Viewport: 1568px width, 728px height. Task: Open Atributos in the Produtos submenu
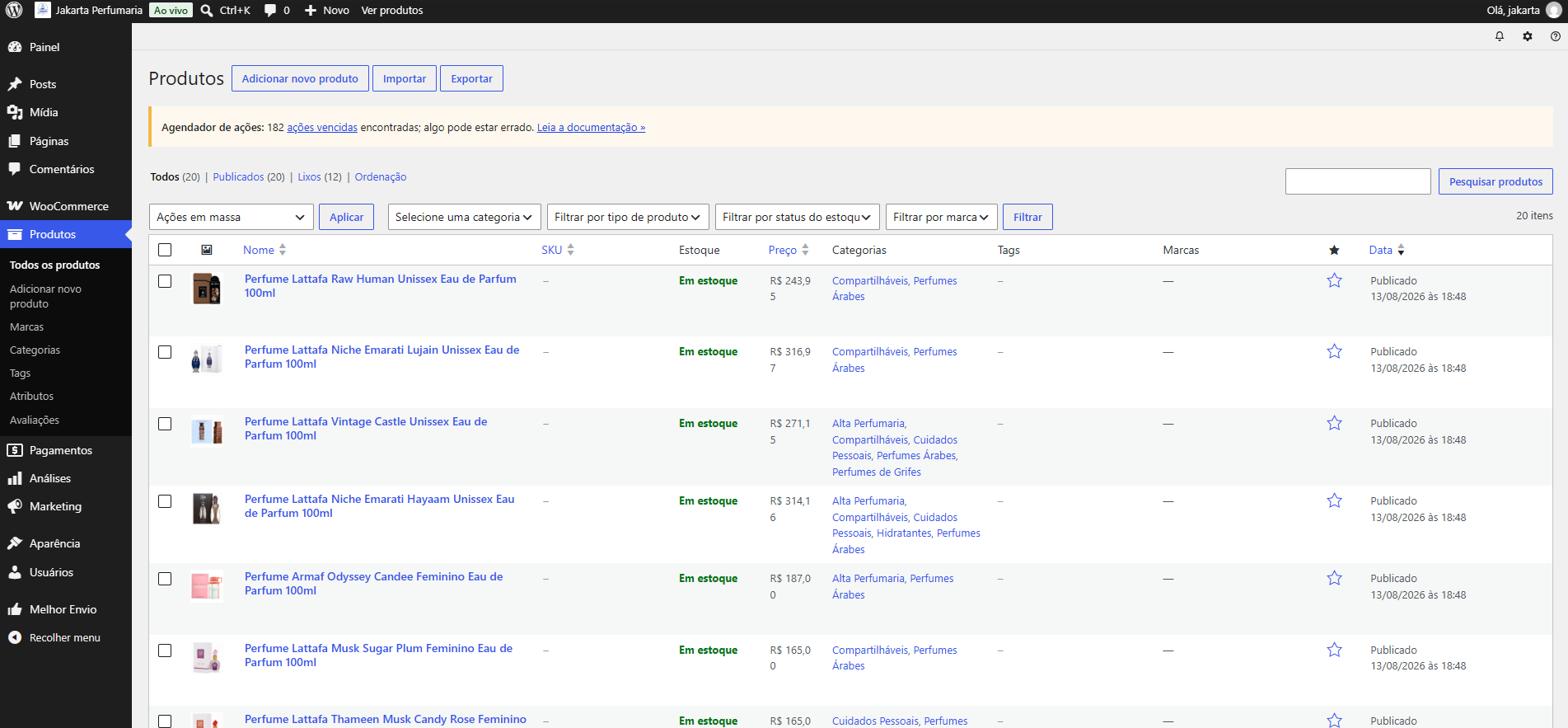point(31,396)
